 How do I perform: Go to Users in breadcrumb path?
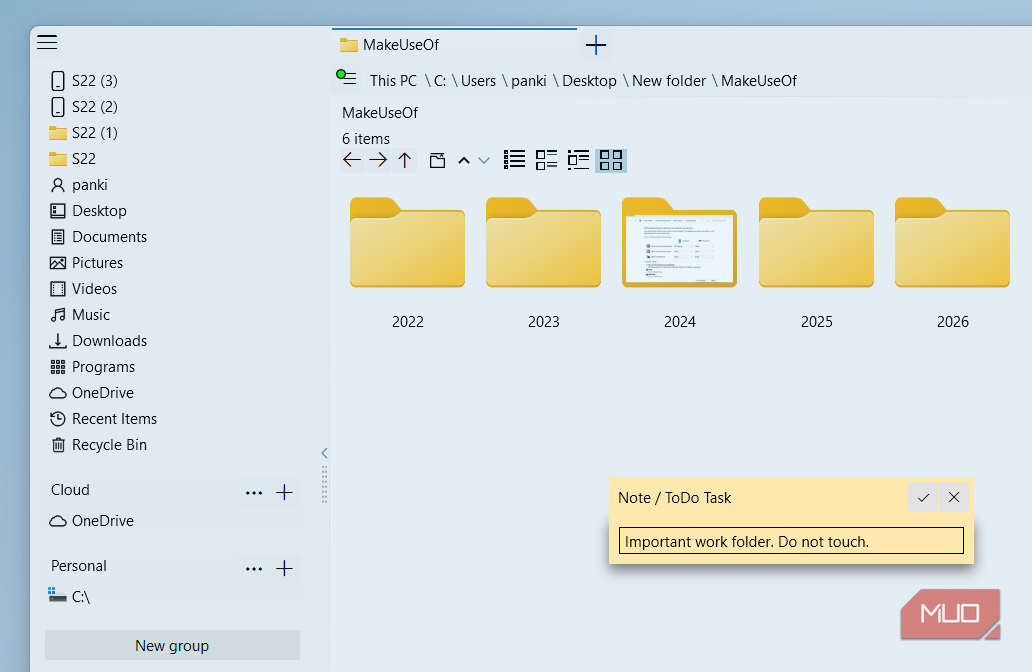478,81
